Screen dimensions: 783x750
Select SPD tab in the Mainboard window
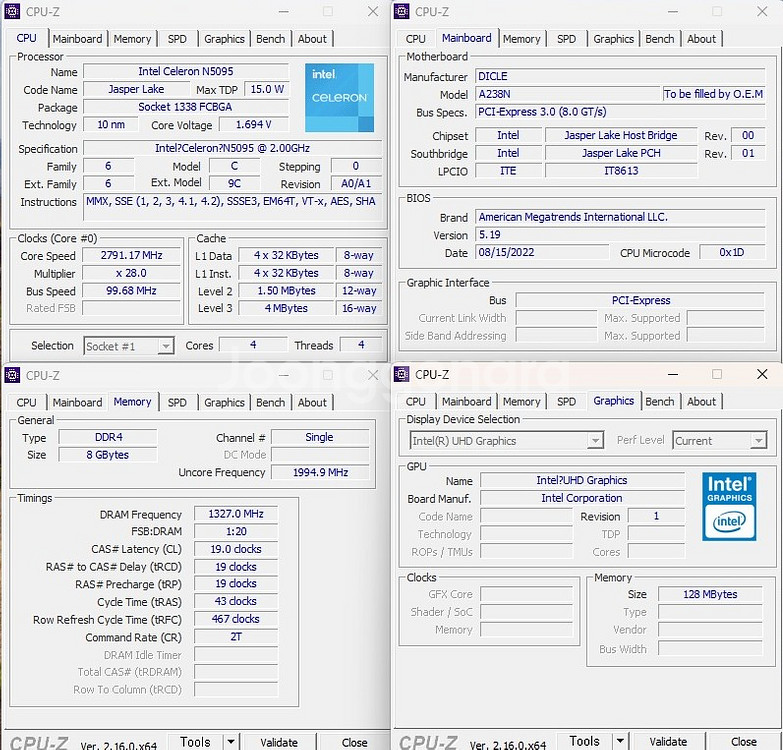point(566,39)
